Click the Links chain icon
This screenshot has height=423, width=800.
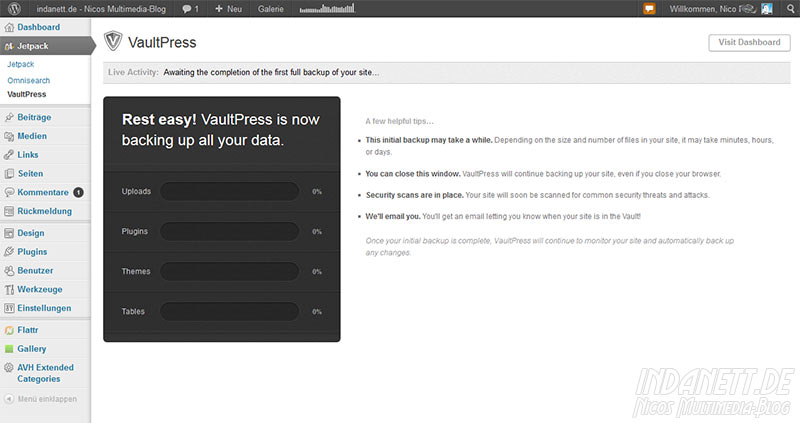9,155
